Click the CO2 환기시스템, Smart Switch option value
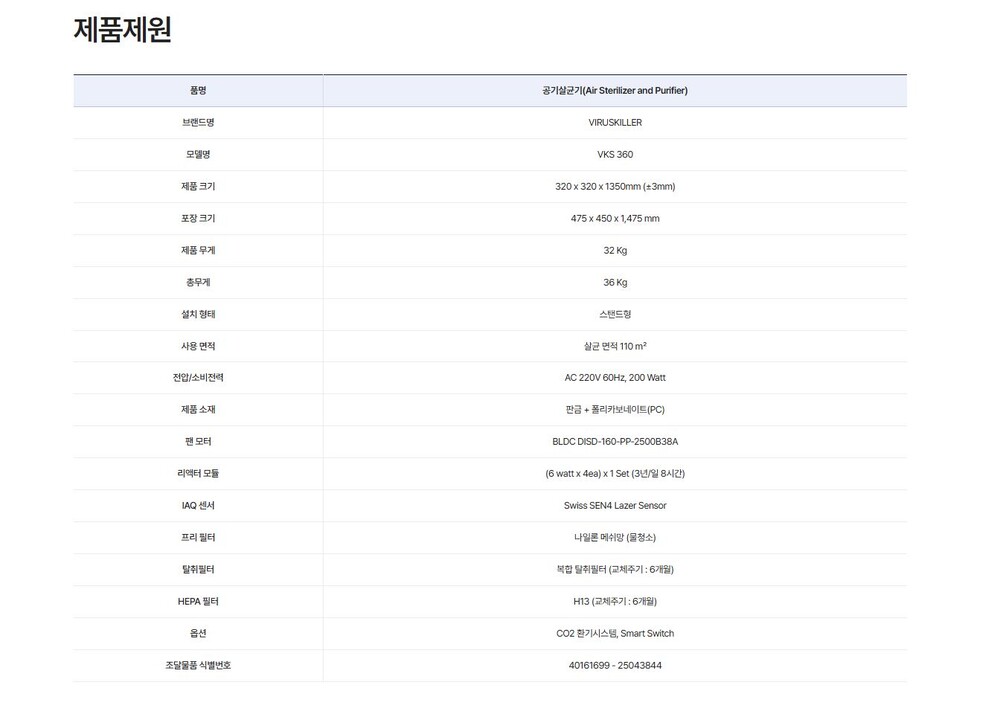The height and width of the screenshot is (711, 1000). (x=614, y=633)
